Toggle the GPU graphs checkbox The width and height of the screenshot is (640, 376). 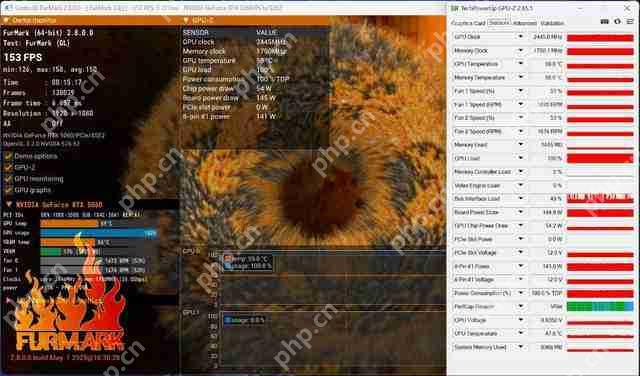(x=8, y=190)
